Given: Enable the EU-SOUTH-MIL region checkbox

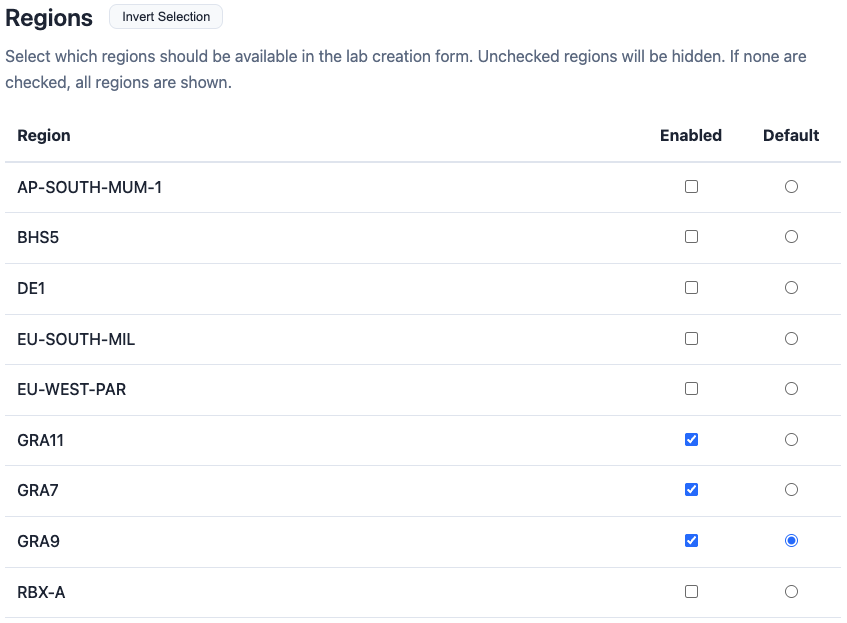Looking at the screenshot, I should (691, 339).
